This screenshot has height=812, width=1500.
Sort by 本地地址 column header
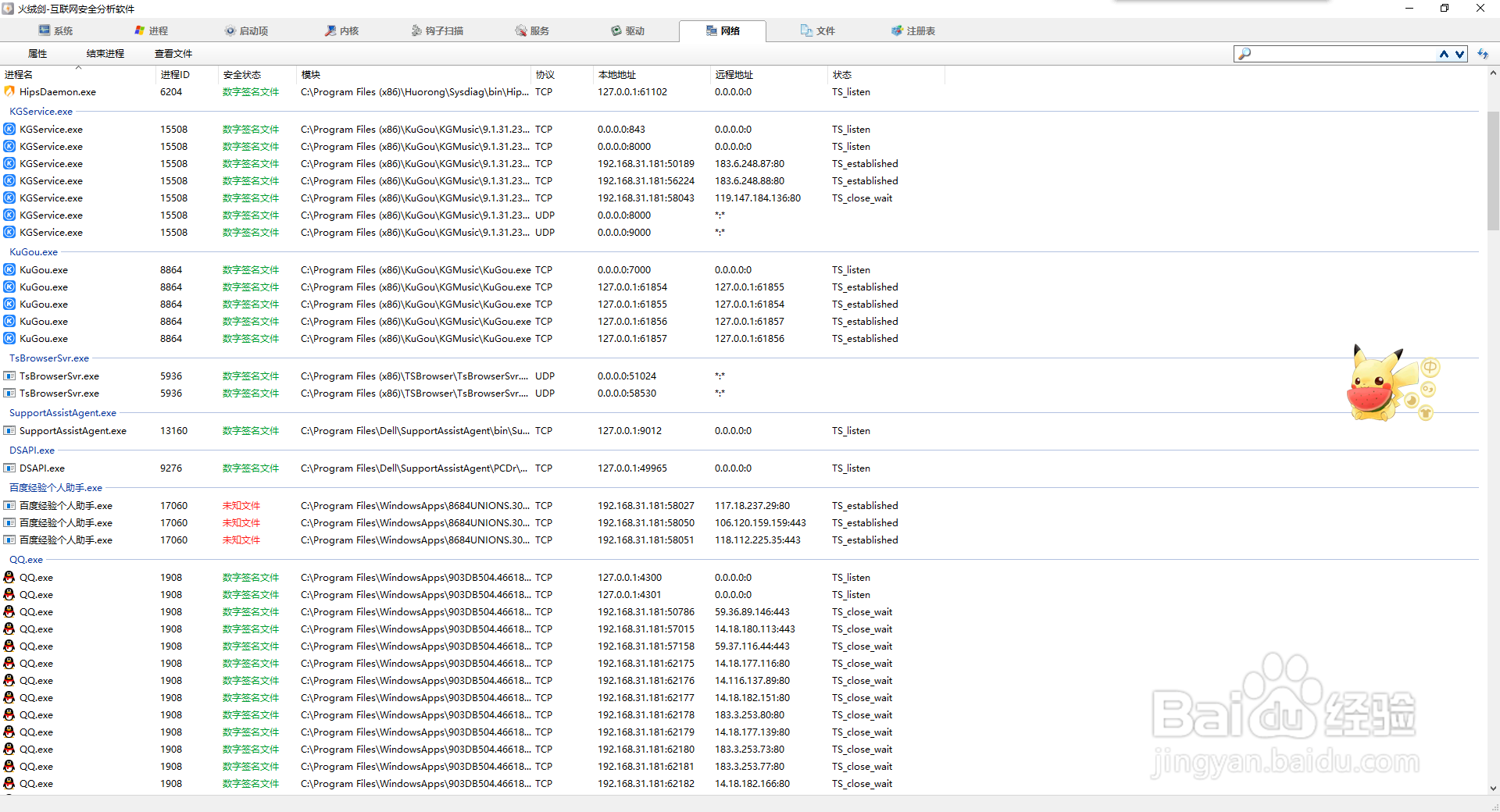click(x=652, y=75)
